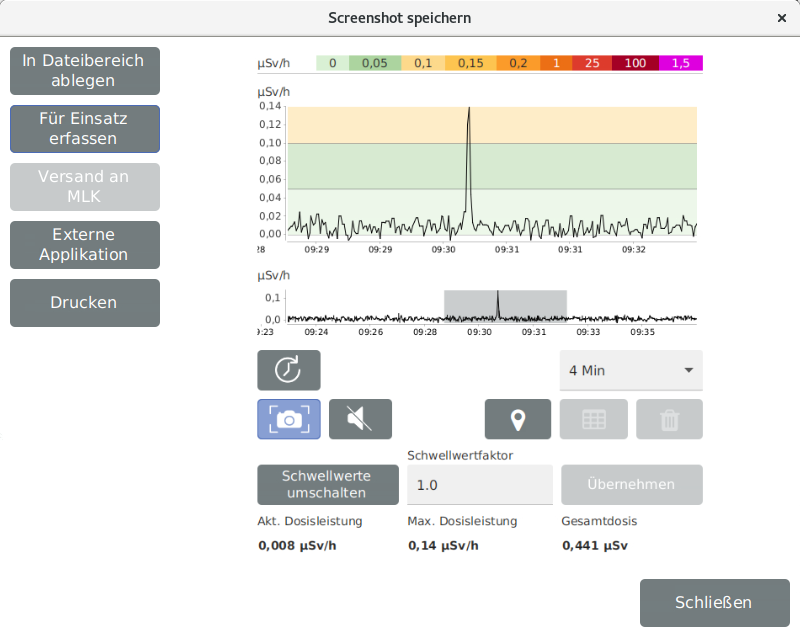Toggle the muted speaker icon
Image resolution: width=800 pixels, height=637 pixels.
[360, 419]
